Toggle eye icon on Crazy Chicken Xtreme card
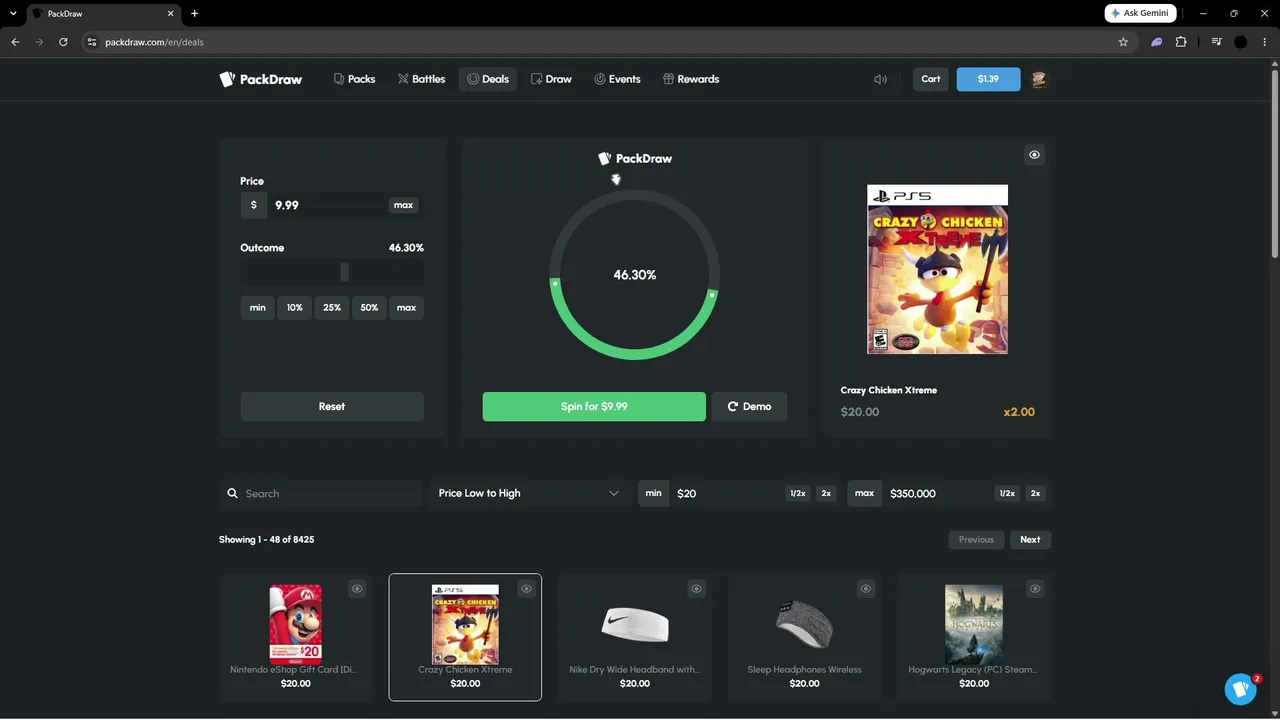This screenshot has width=1280, height=720. (x=526, y=589)
